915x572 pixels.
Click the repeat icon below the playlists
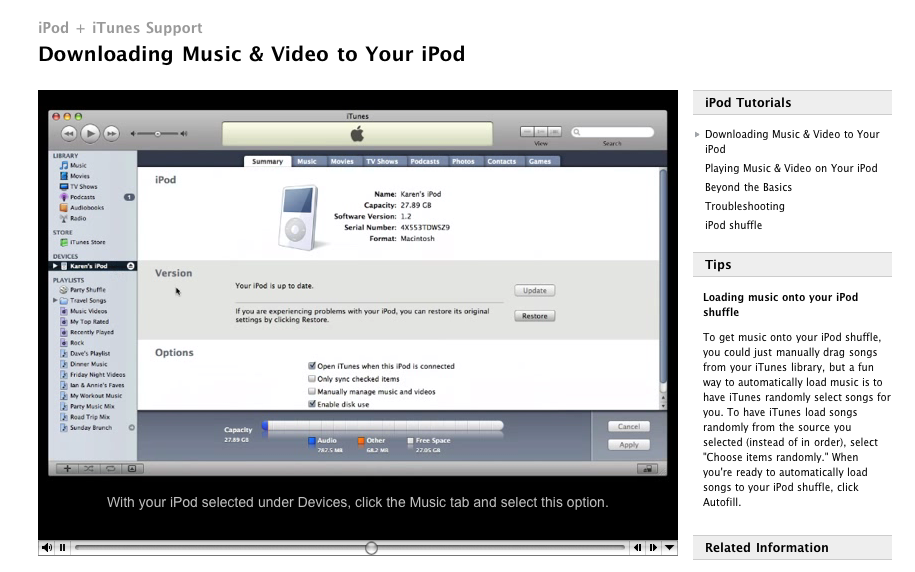(110, 468)
